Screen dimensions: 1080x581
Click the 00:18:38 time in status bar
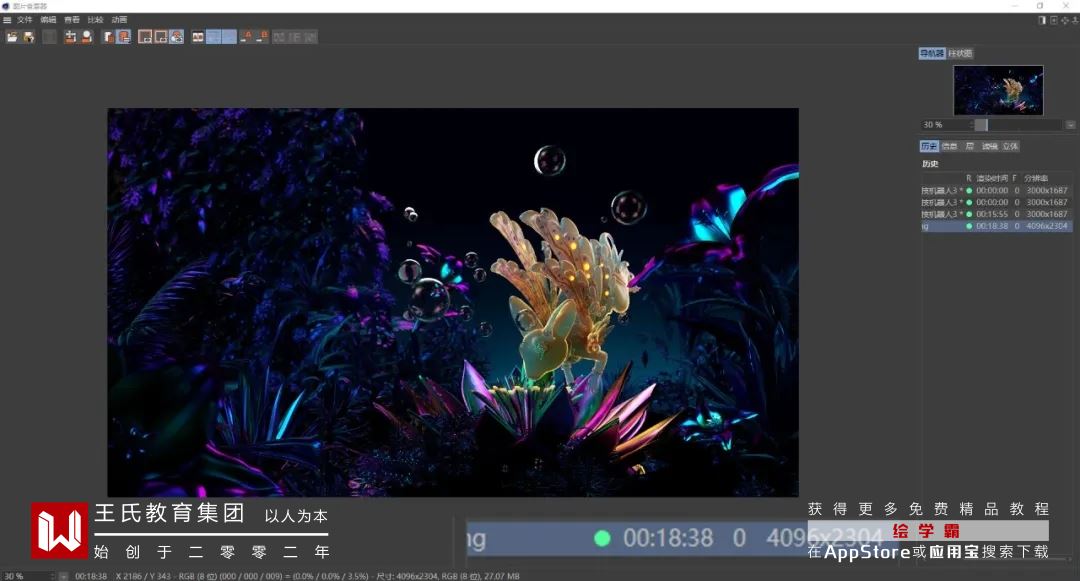pyautogui.click(x=91, y=576)
